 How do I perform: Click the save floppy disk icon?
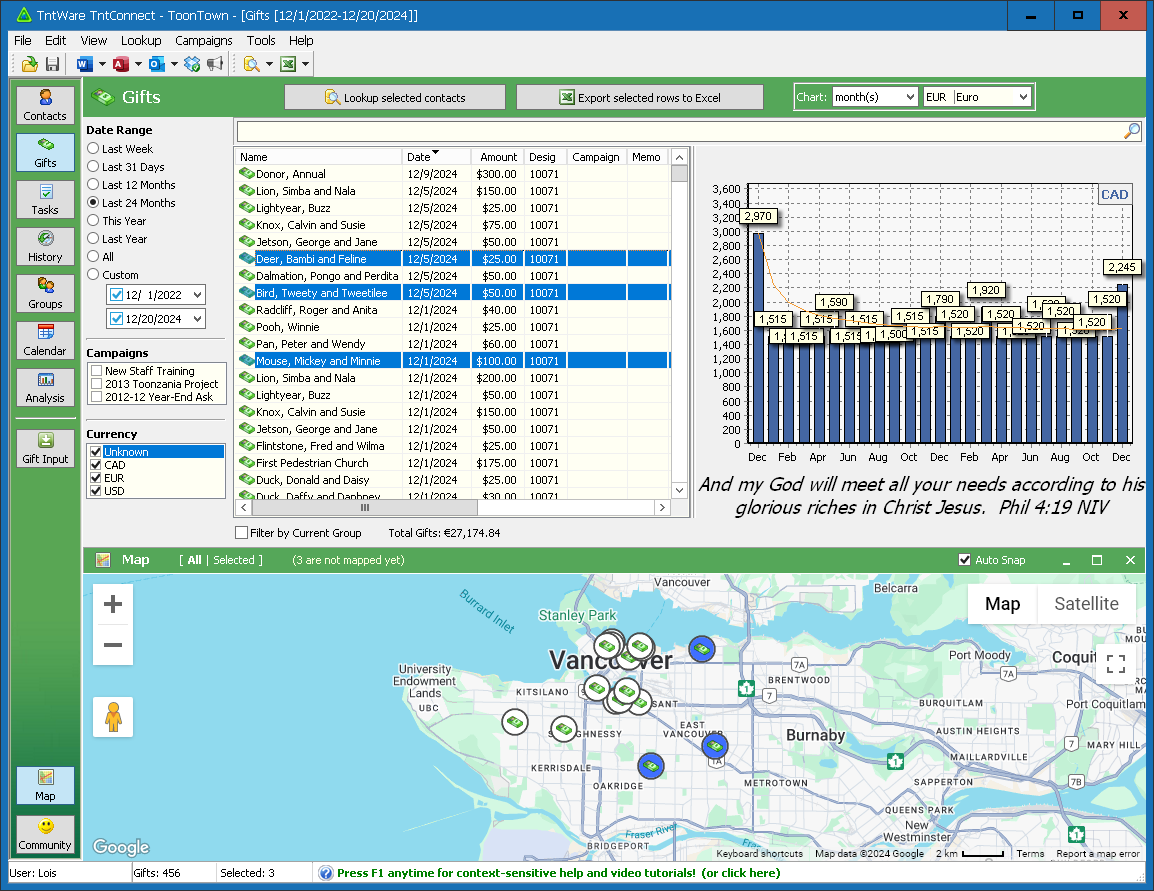tap(52, 64)
